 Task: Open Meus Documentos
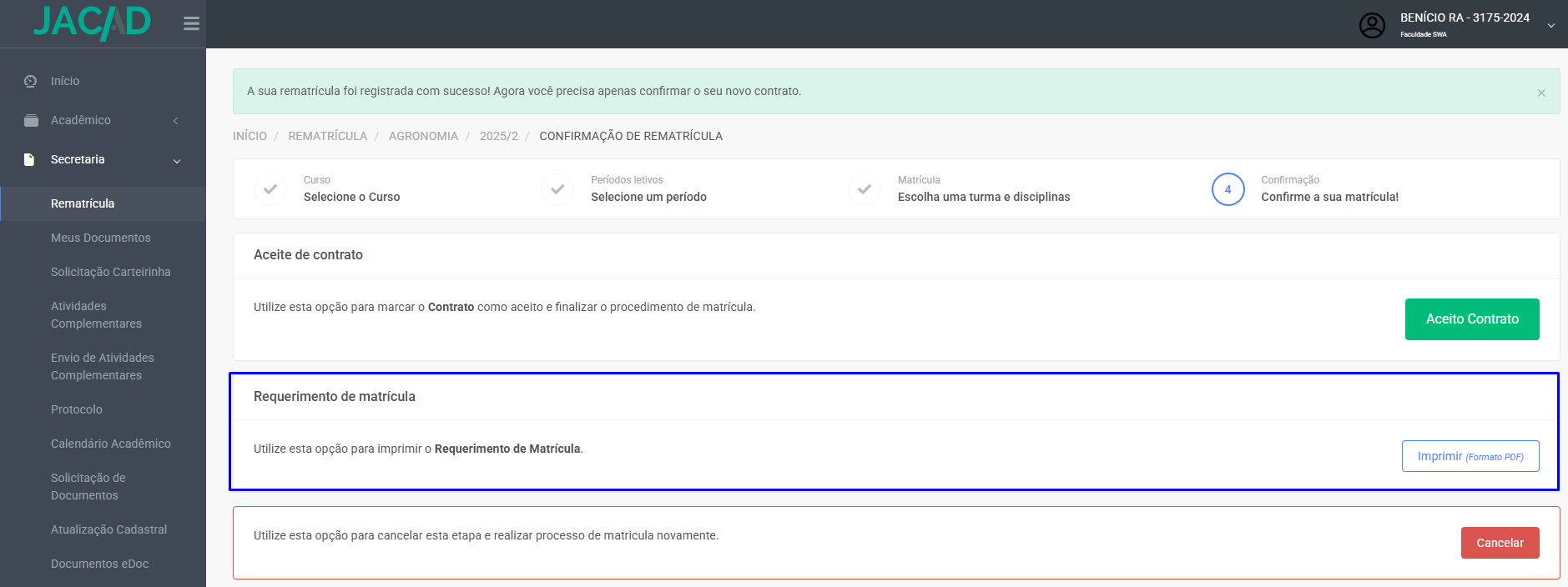point(101,238)
